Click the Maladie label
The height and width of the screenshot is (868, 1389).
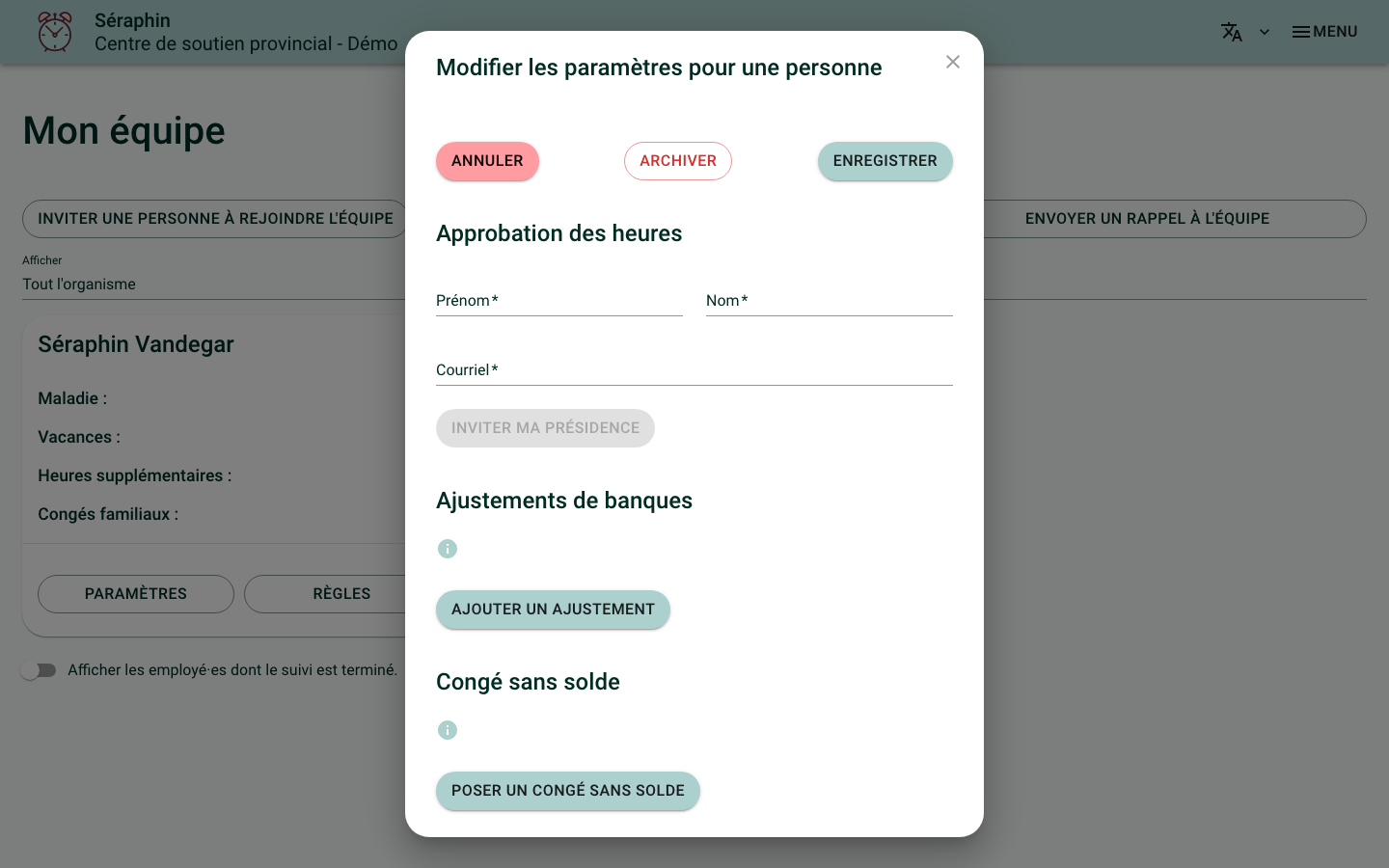click(x=72, y=398)
